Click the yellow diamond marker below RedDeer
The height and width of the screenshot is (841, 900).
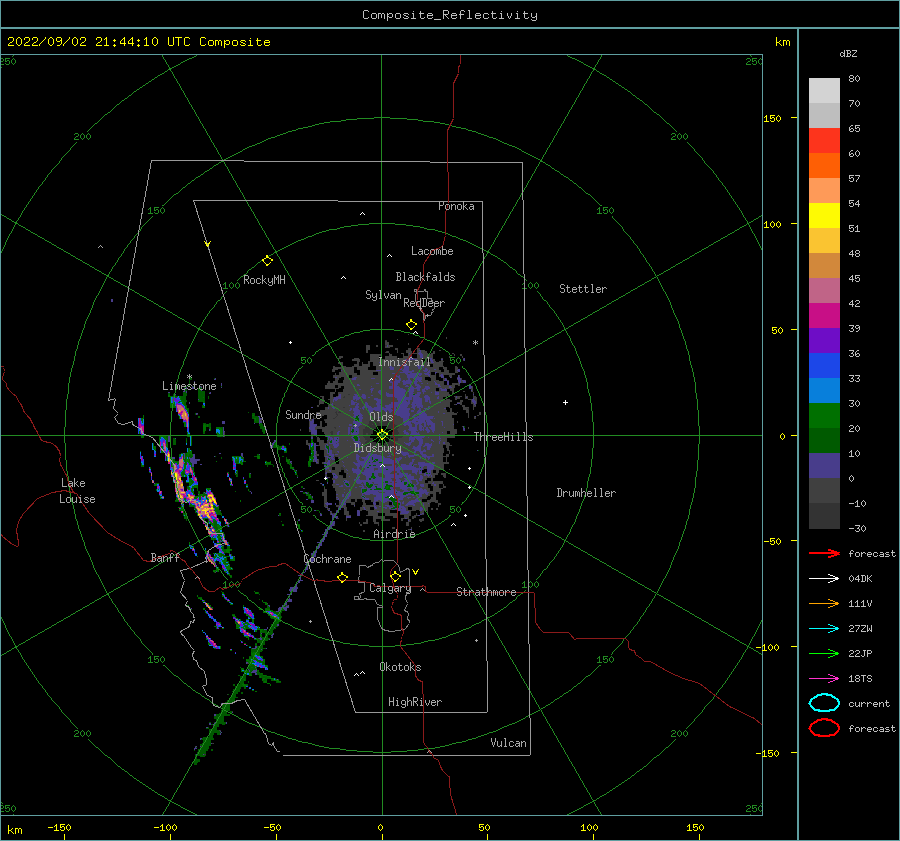pyautogui.click(x=411, y=325)
